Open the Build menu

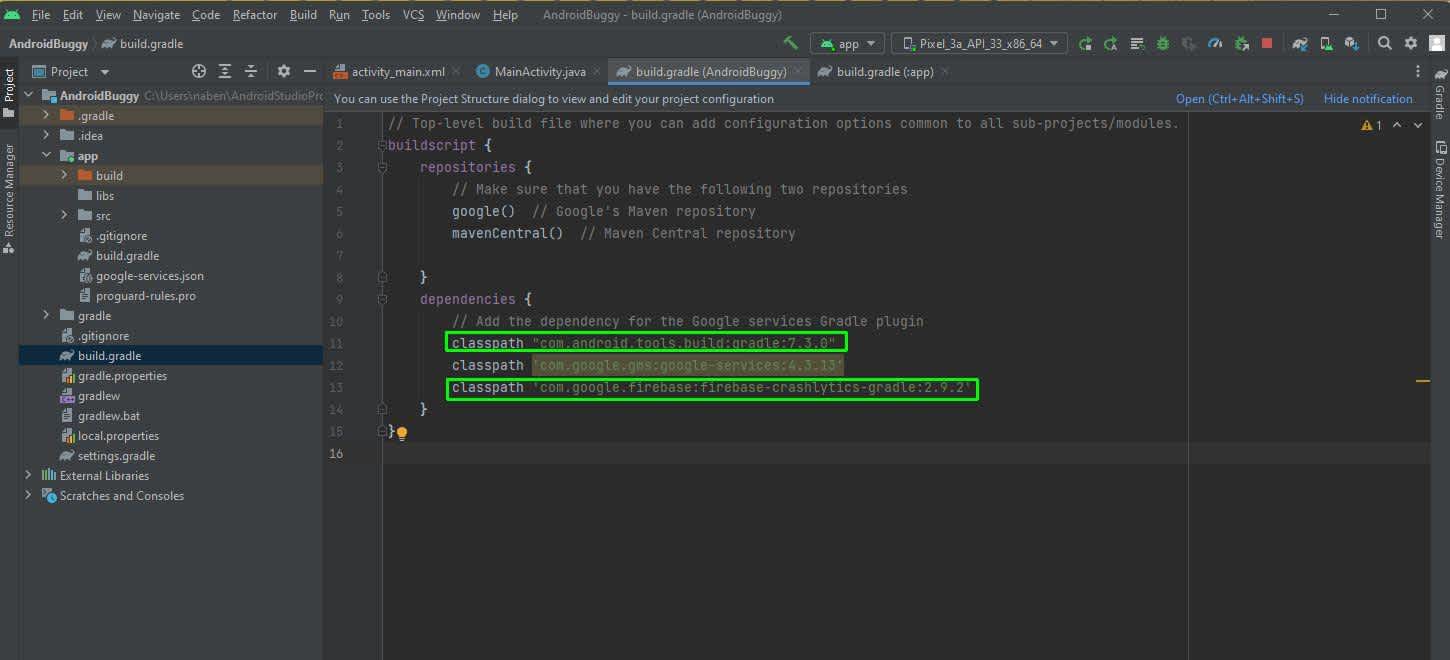(303, 15)
